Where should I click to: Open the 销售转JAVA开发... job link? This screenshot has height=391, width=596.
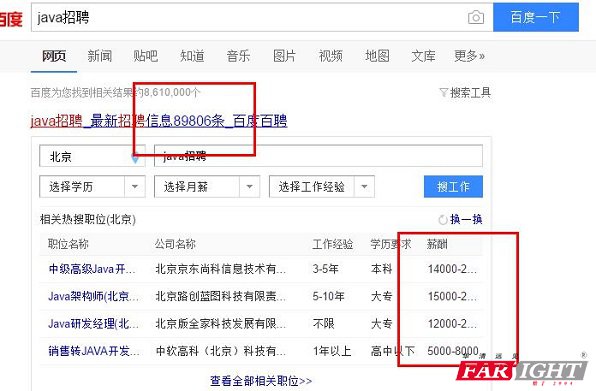coord(94,351)
